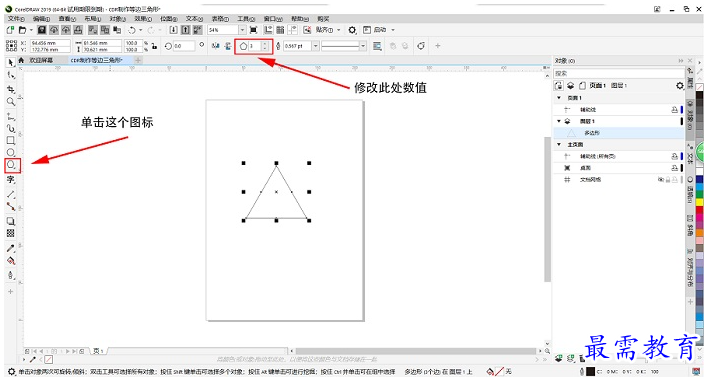This screenshot has width=706, height=379.
Task: Click the search field in objects panel
Action: (619, 73)
